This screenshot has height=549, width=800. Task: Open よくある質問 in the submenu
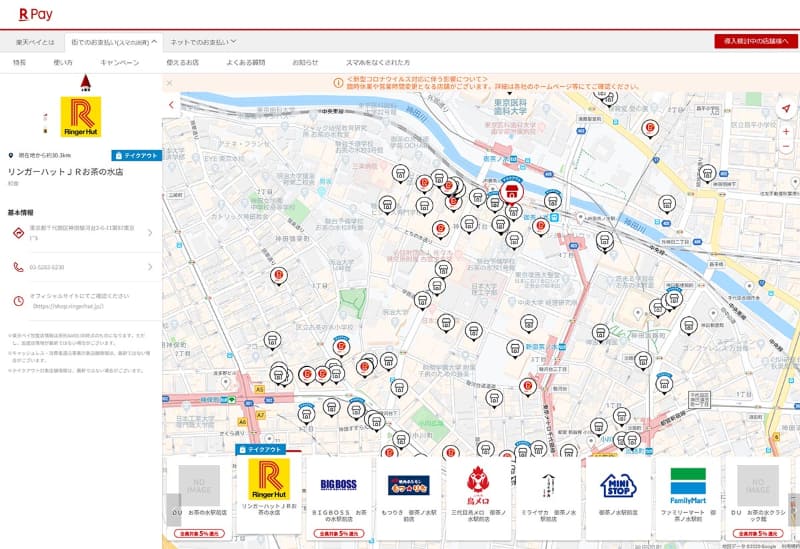[x=246, y=62]
